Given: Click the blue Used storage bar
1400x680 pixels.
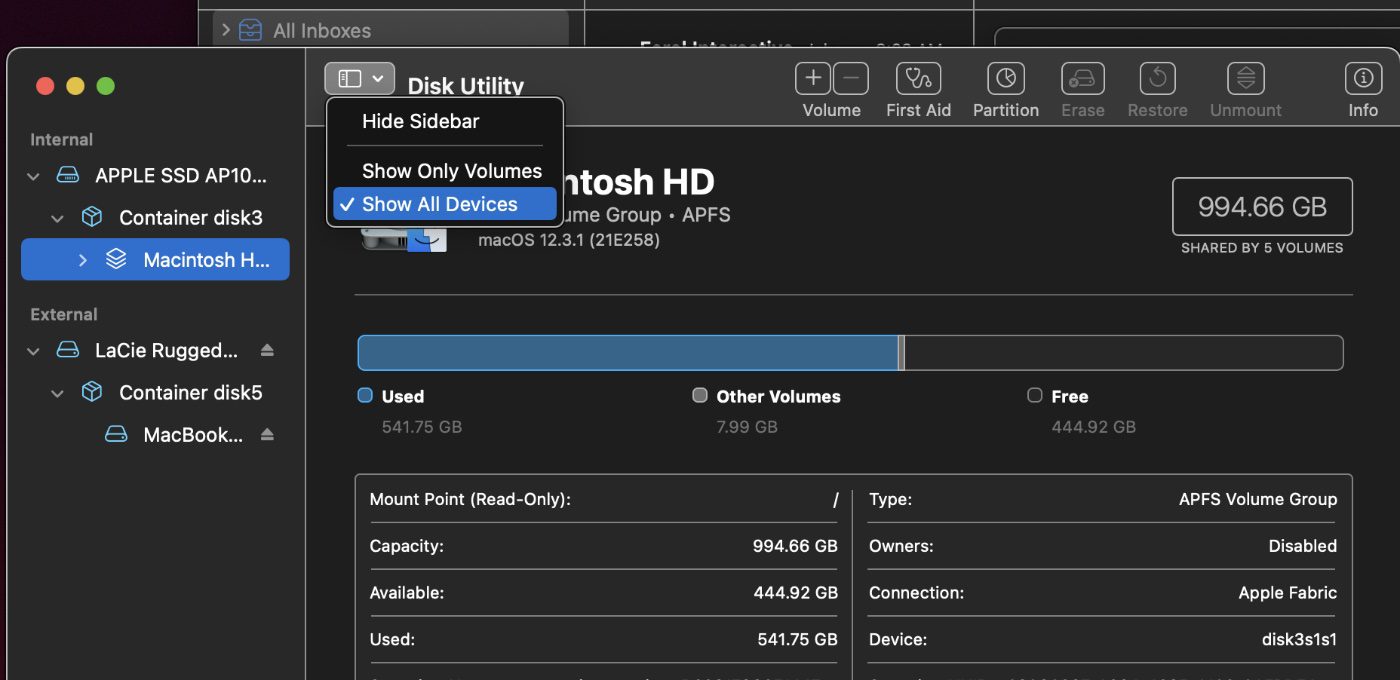Looking at the screenshot, I should (x=628, y=353).
